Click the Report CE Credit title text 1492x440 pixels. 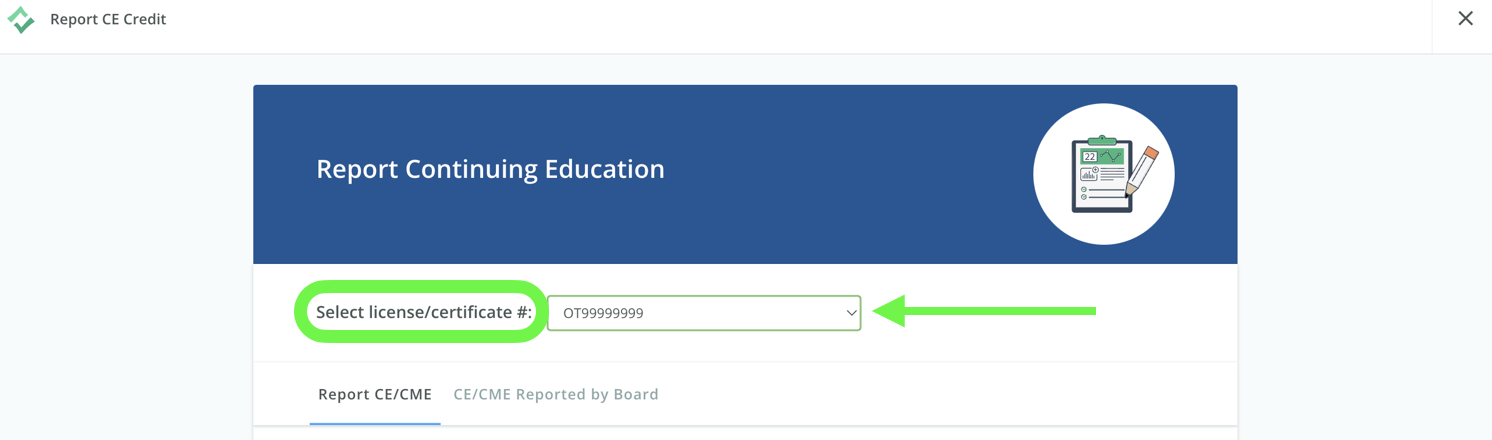[108, 19]
